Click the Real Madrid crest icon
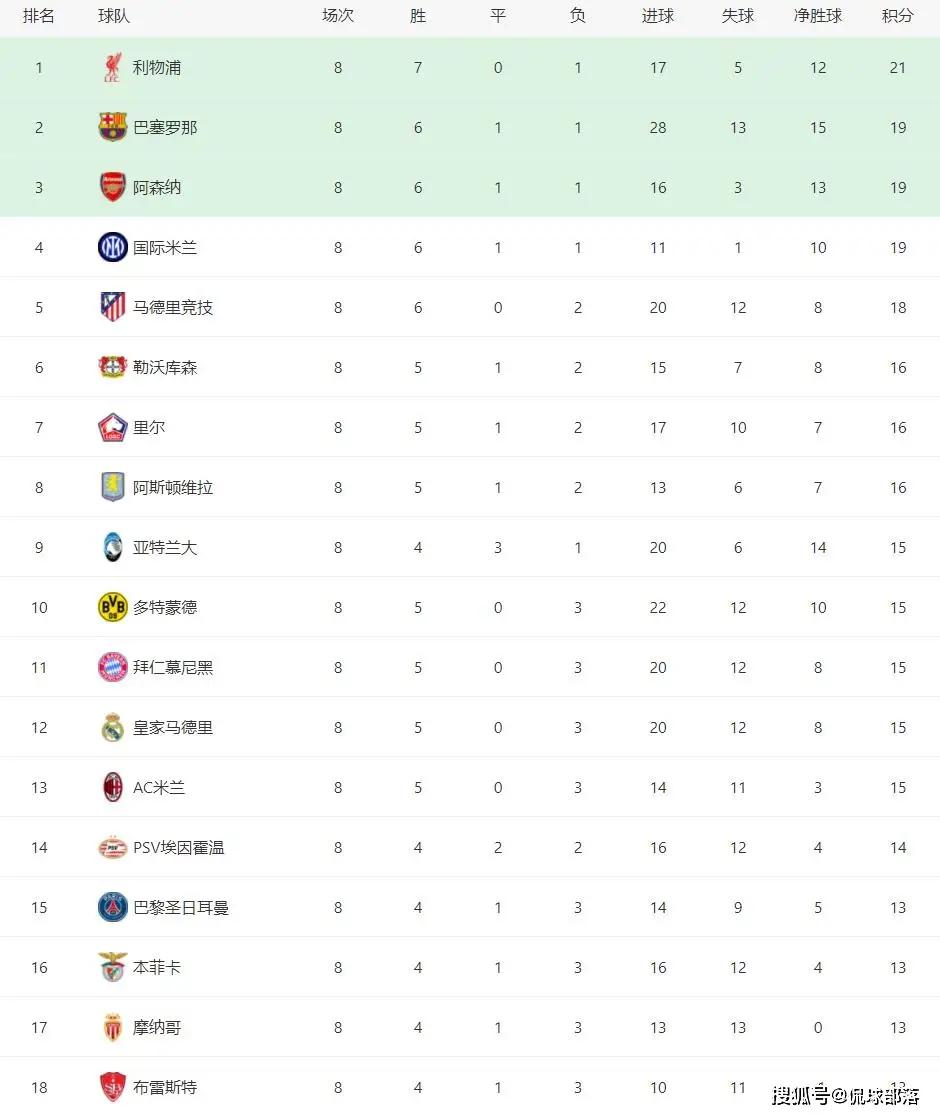 tap(112, 727)
